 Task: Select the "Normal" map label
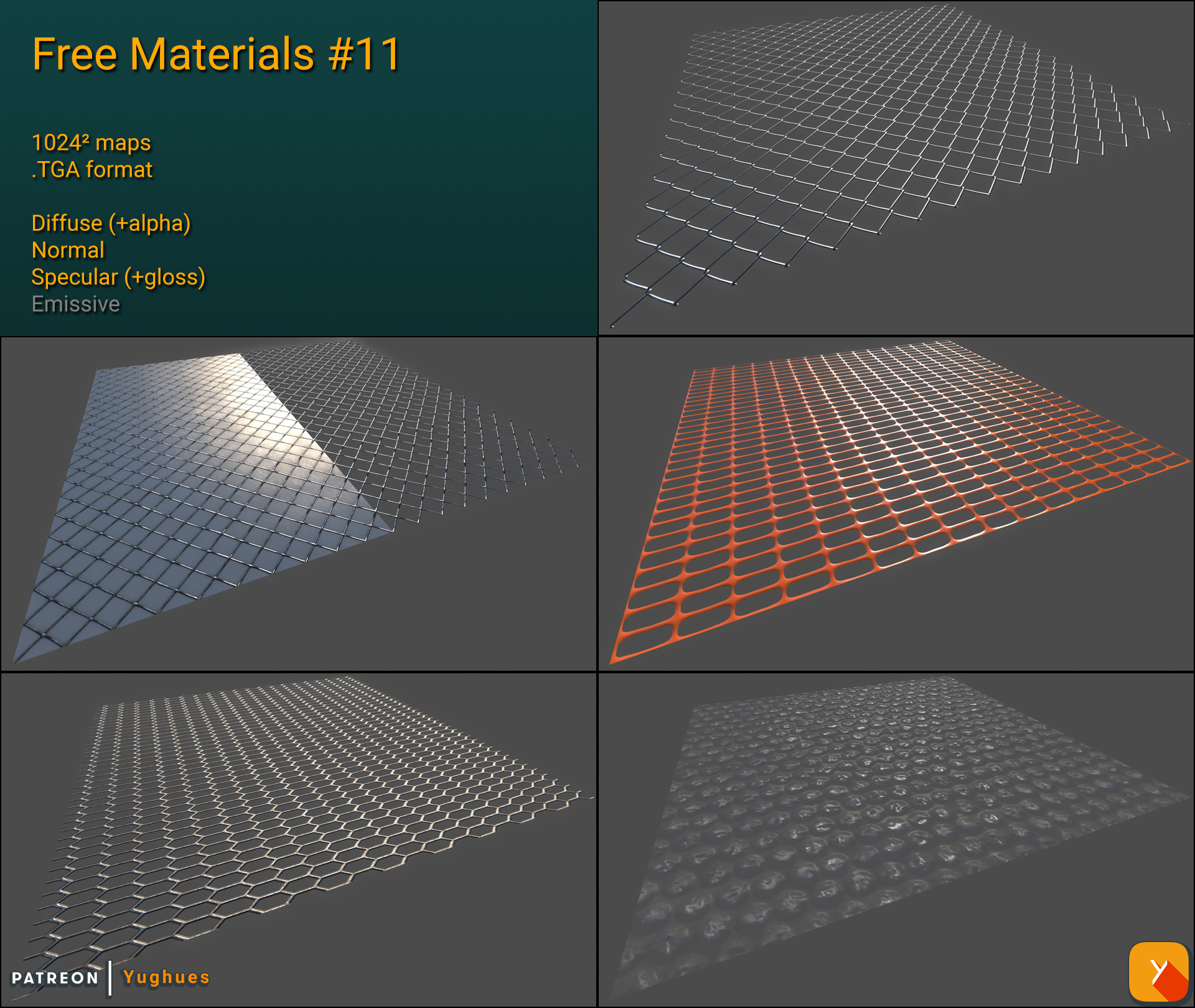coord(67,251)
